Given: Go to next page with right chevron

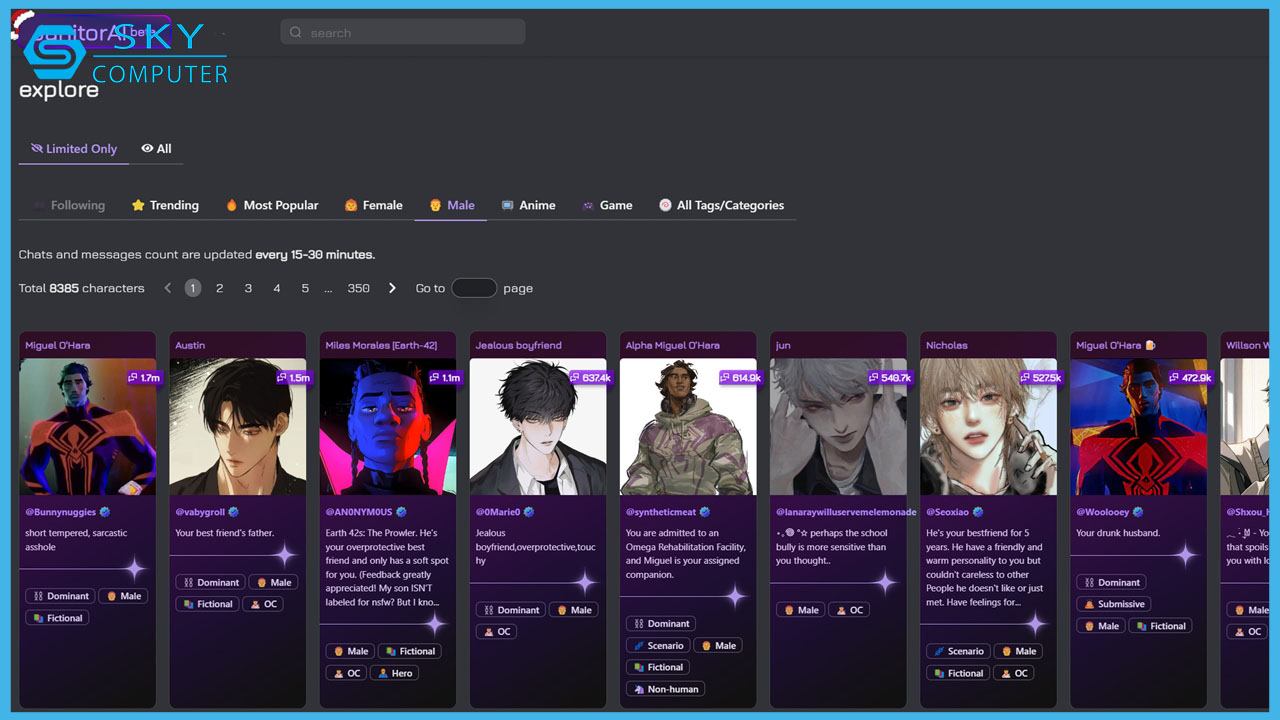Looking at the screenshot, I should (x=392, y=288).
